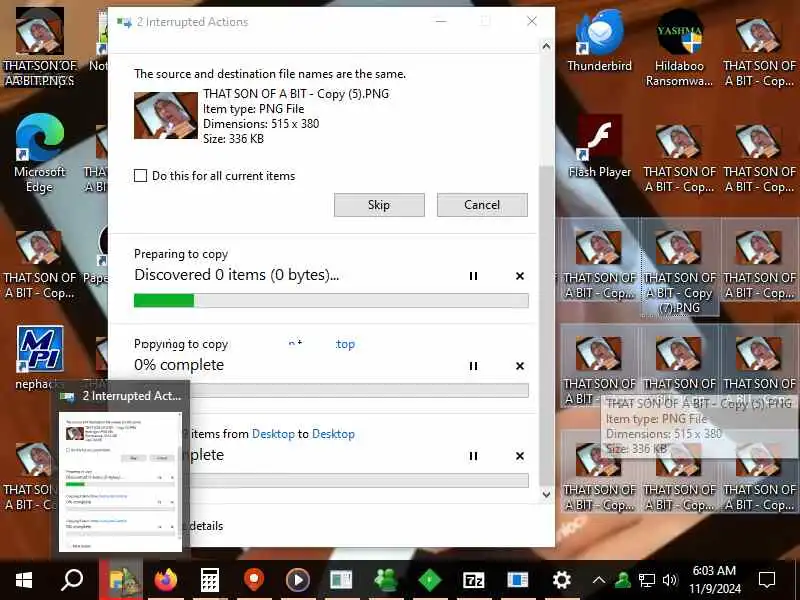Click File Explorer taskbar icon

(122, 580)
